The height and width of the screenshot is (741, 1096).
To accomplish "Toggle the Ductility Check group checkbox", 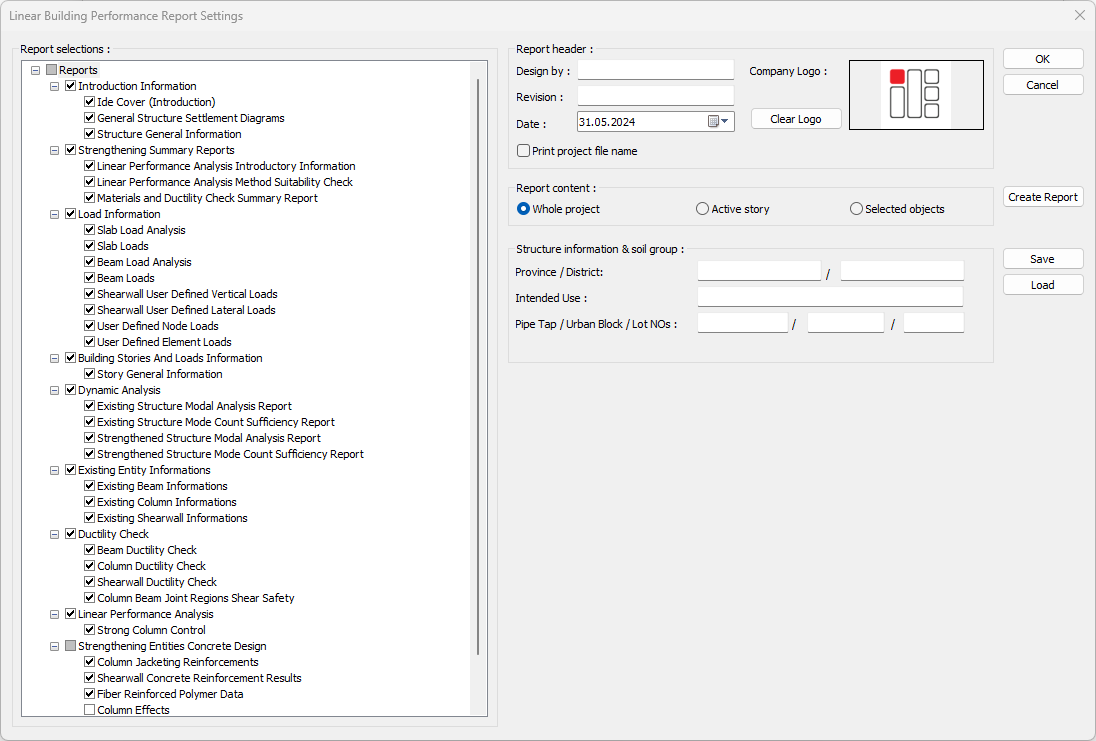I will click(70, 534).
